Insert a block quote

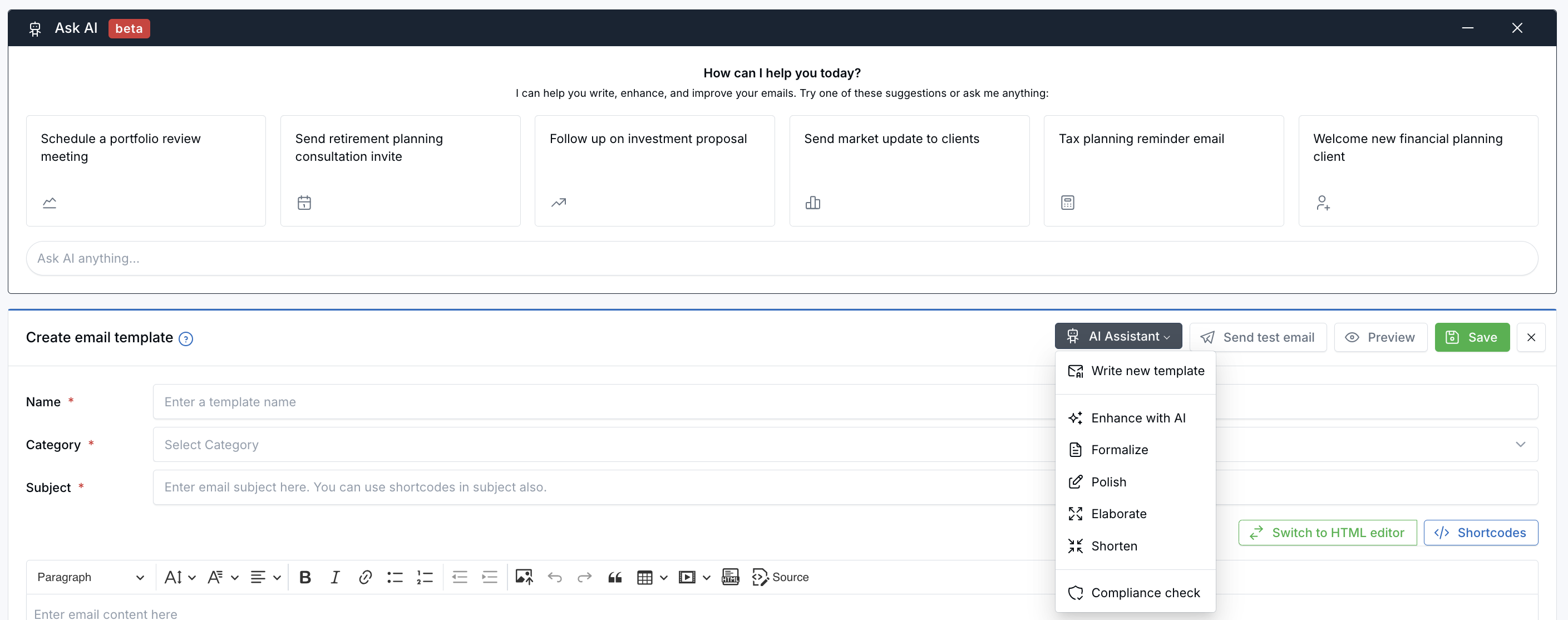[x=615, y=577]
